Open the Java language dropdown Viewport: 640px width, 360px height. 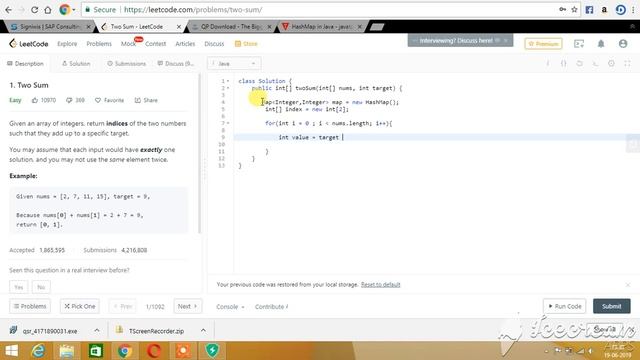(x=234, y=64)
